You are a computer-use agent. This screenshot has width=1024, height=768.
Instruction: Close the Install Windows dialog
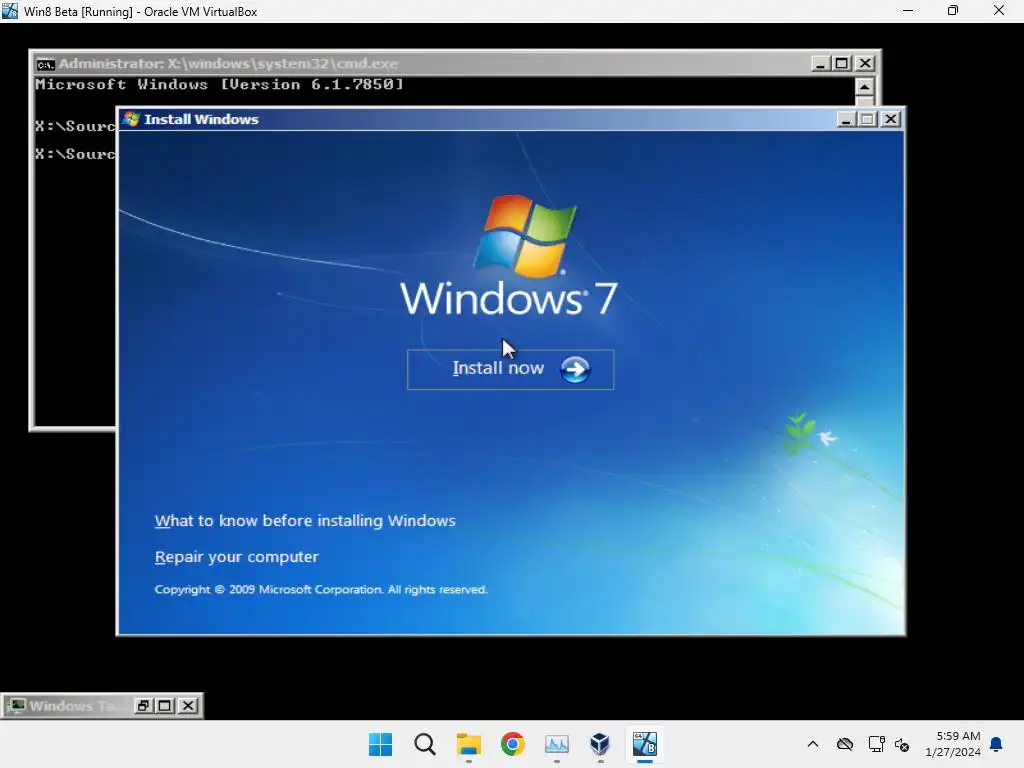[891, 119]
